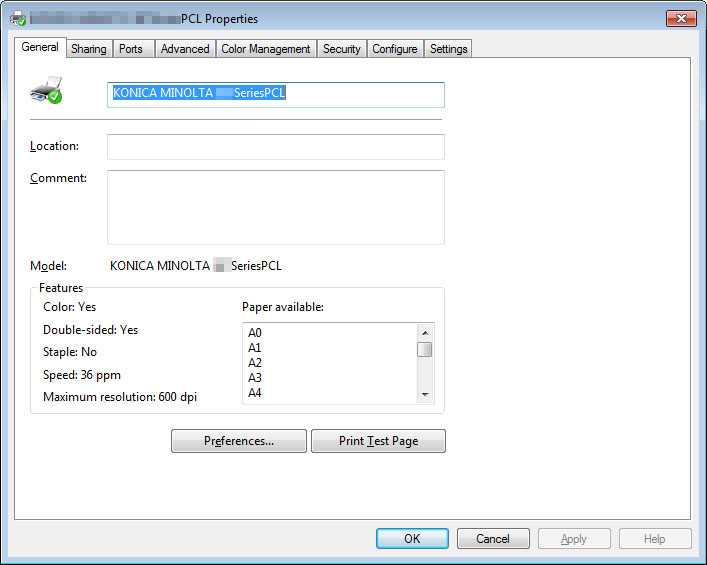Click the paper list scroll up arrow
This screenshot has width=707, height=565.
click(x=424, y=333)
